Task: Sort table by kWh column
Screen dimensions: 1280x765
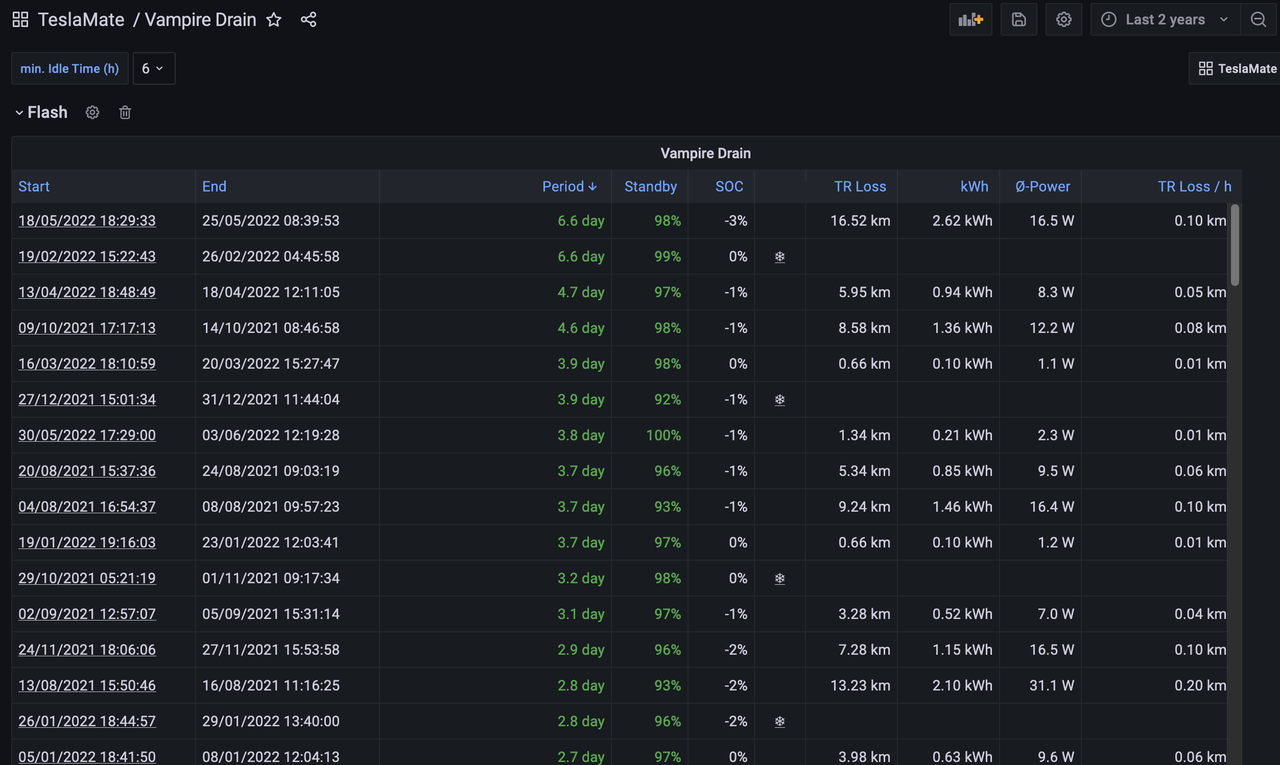Action: (x=974, y=187)
